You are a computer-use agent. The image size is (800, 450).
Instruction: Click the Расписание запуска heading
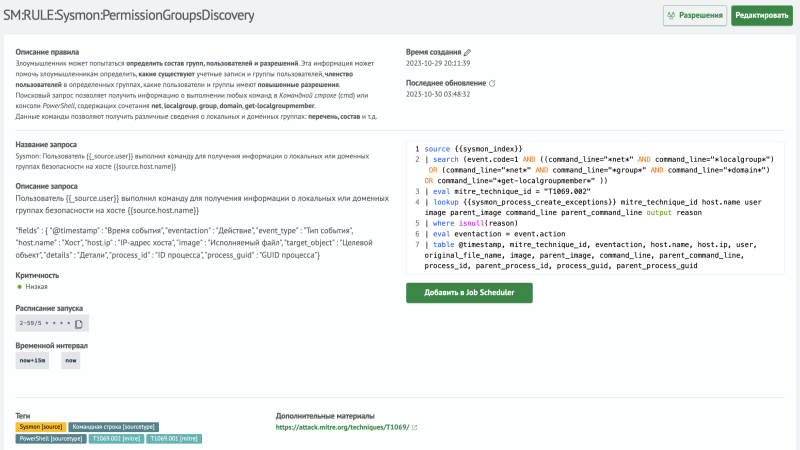49,308
